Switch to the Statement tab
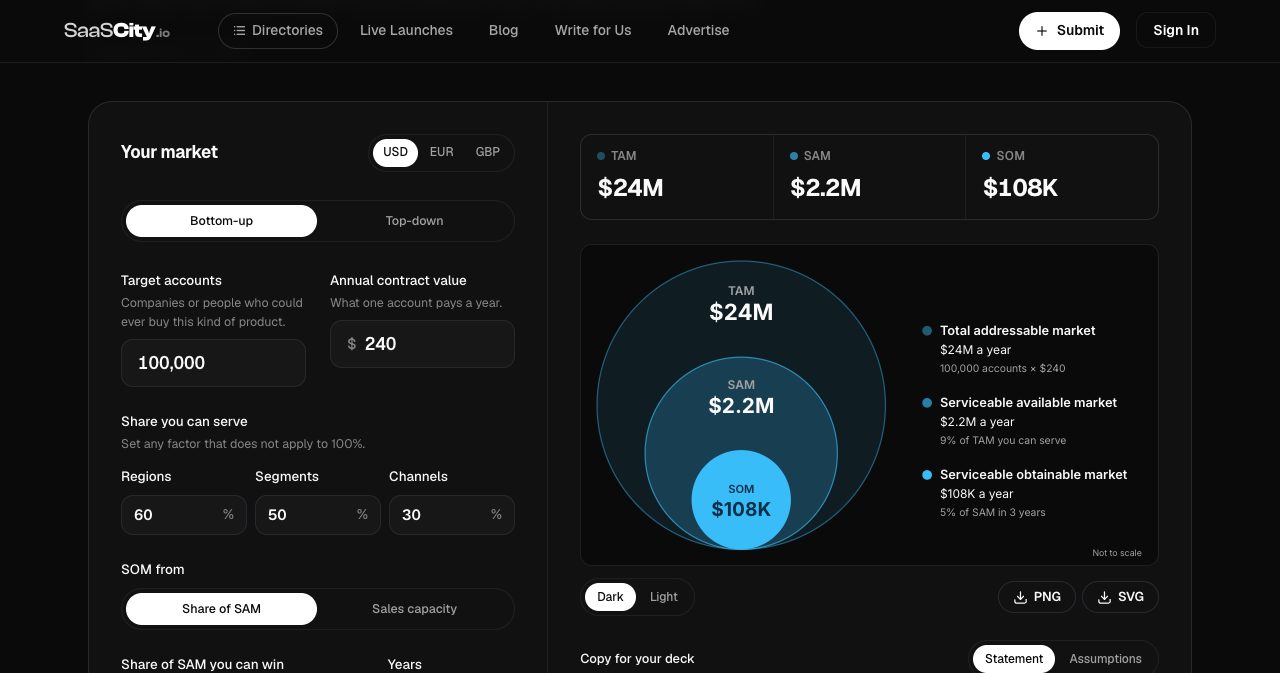 click(1014, 659)
